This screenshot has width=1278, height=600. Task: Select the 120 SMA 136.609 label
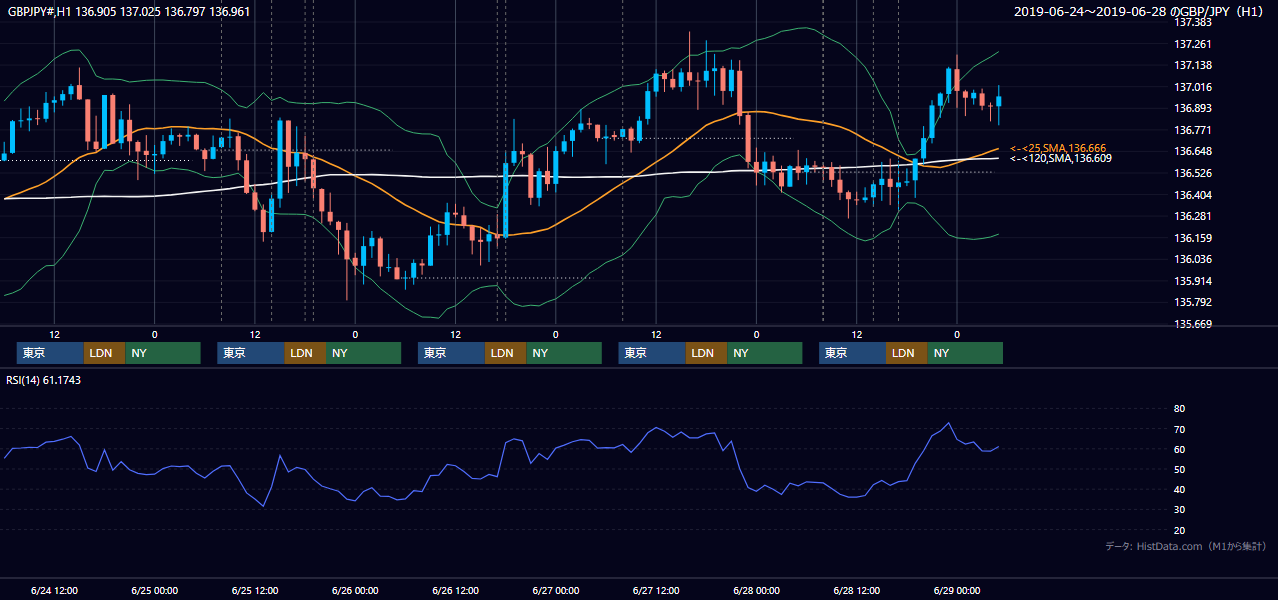[1061, 158]
